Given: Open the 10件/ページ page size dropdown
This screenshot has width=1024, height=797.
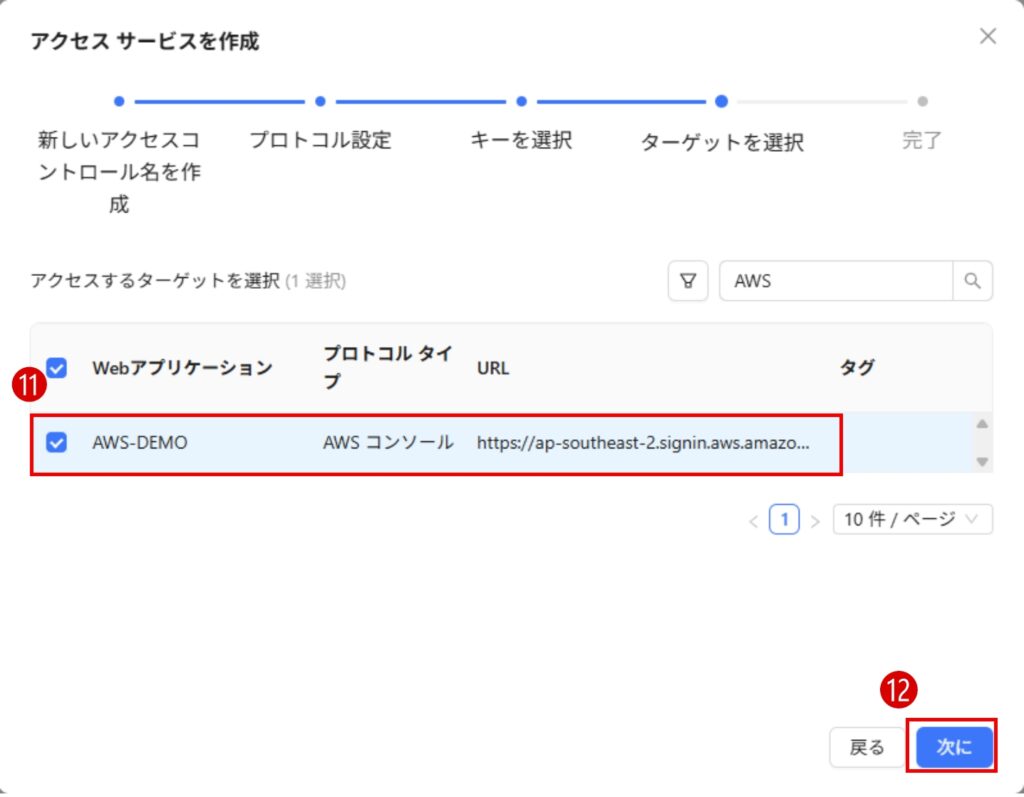Looking at the screenshot, I should tap(912, 520).
